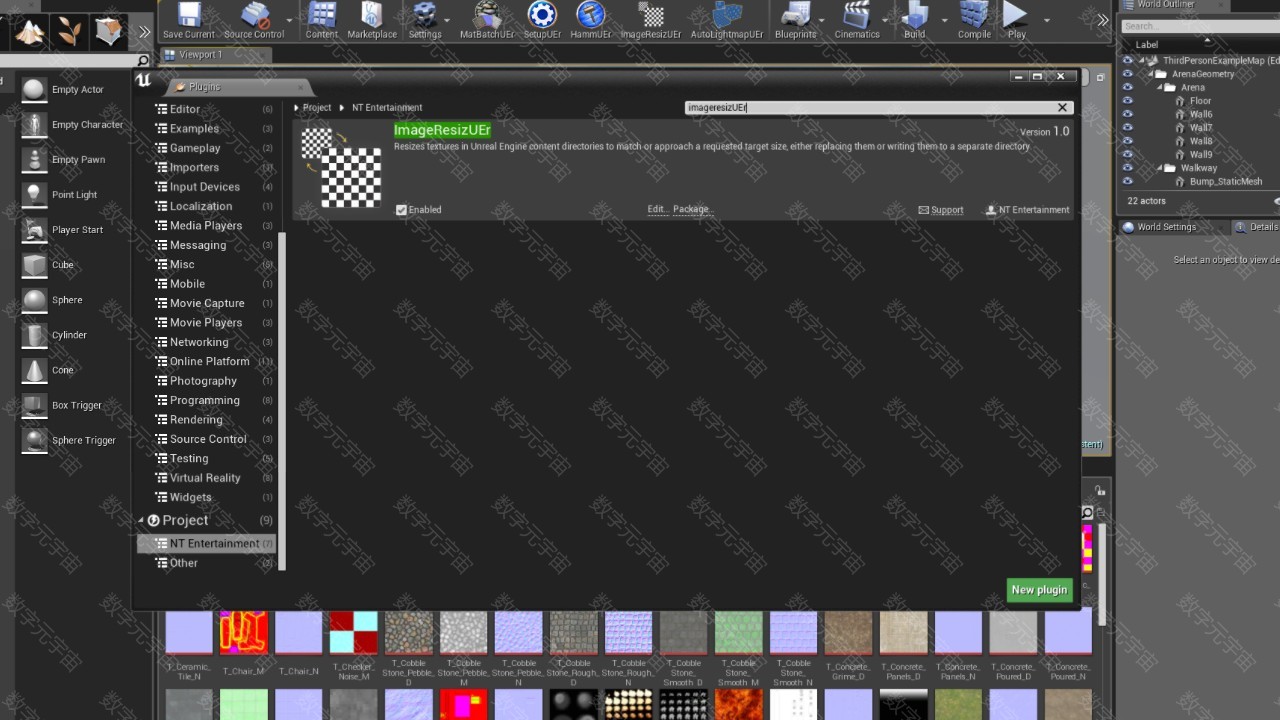This screenshot has width=1280, height=720.
Task: Clear the plugin search box with X
Action: coord(1062,108)
